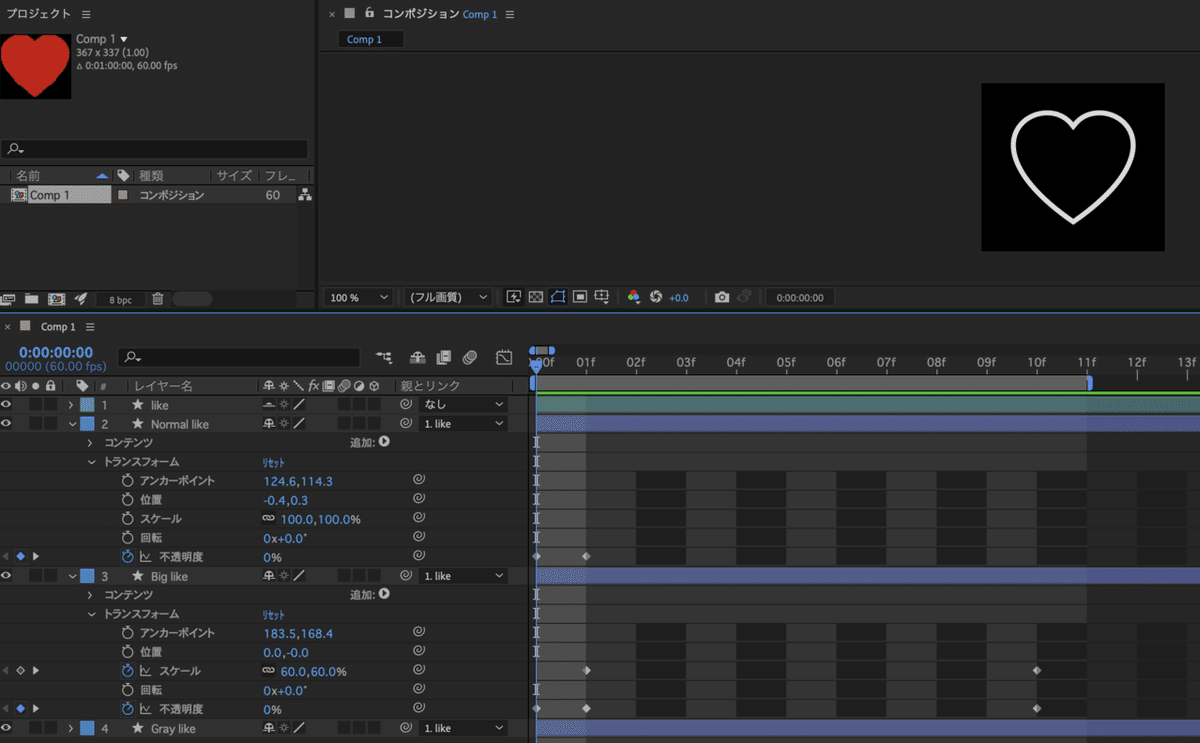Toggle stopwatch for Normal like 位置

[127, 500]
